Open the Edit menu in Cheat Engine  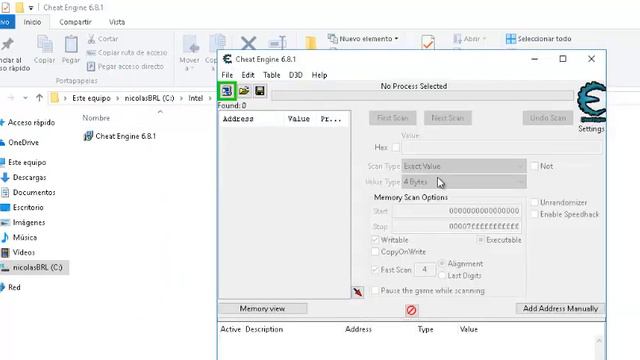point(248,75)
